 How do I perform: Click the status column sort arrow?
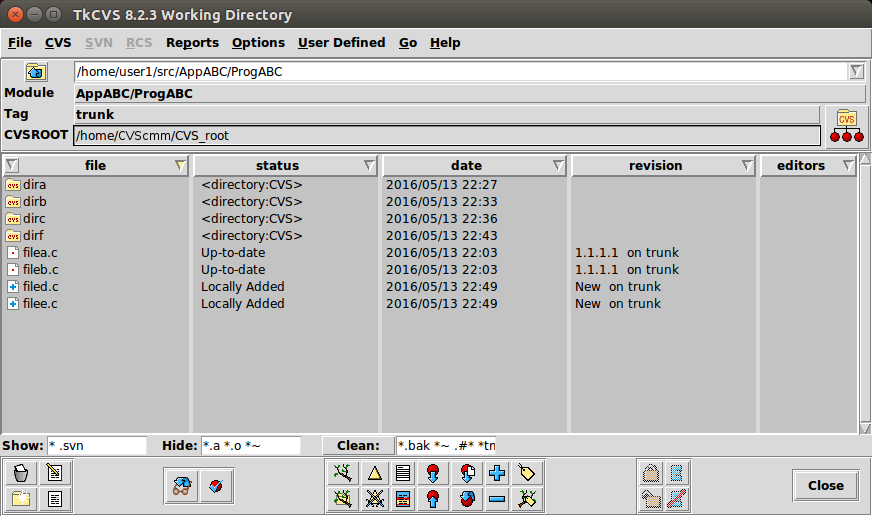coord(368,166)
